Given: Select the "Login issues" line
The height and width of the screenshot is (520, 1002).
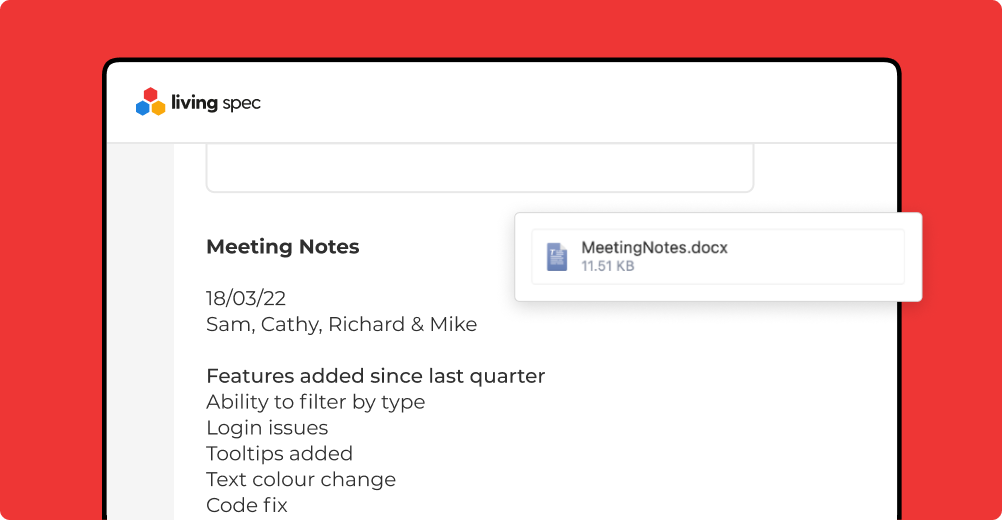Looking at the screenshot, I should pyautogui.click(x=267, y=428).
